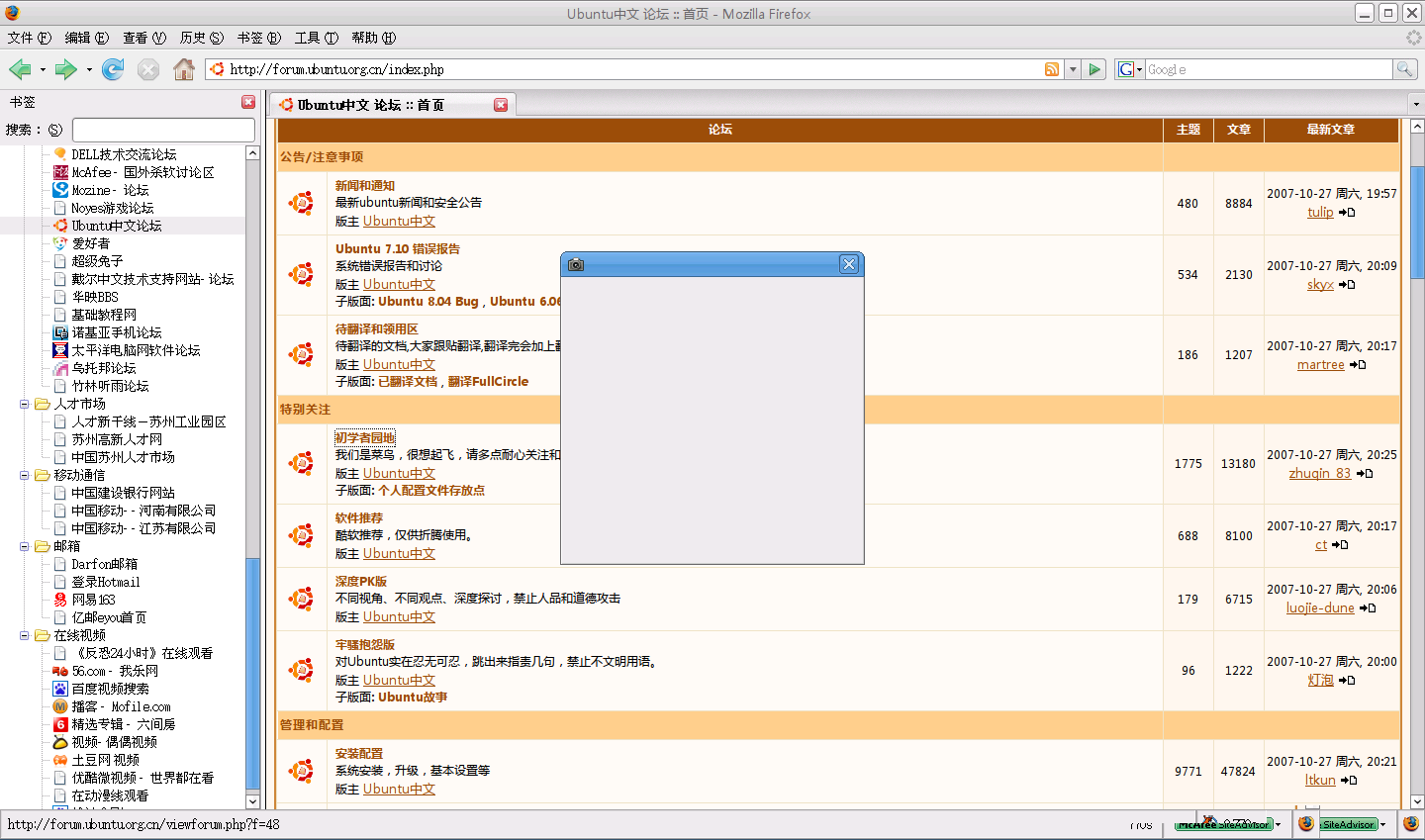The width and height of the screenshot is (1425, 840).
Task: Open the Google search engine selector
Action: (x=1129, y=69)
